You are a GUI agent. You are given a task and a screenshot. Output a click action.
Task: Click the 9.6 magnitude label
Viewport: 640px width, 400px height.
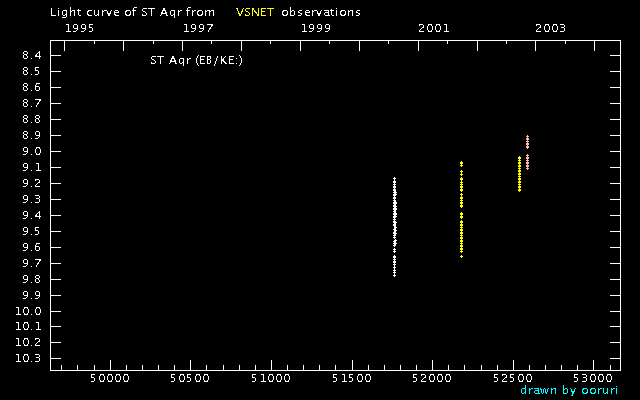pyautogui.click(x=32, y=247)
